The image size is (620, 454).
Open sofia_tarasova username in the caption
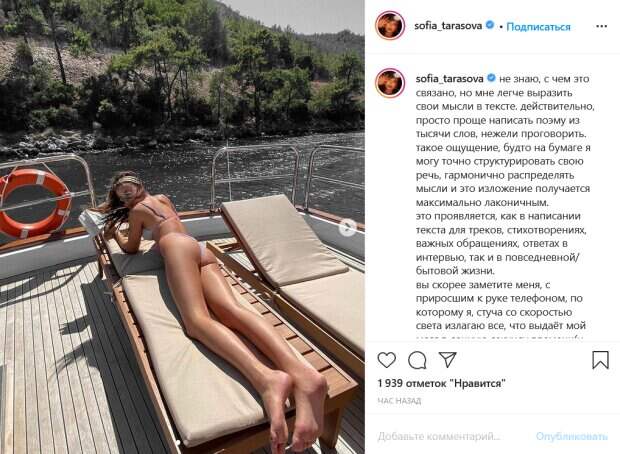coord(450,79)
